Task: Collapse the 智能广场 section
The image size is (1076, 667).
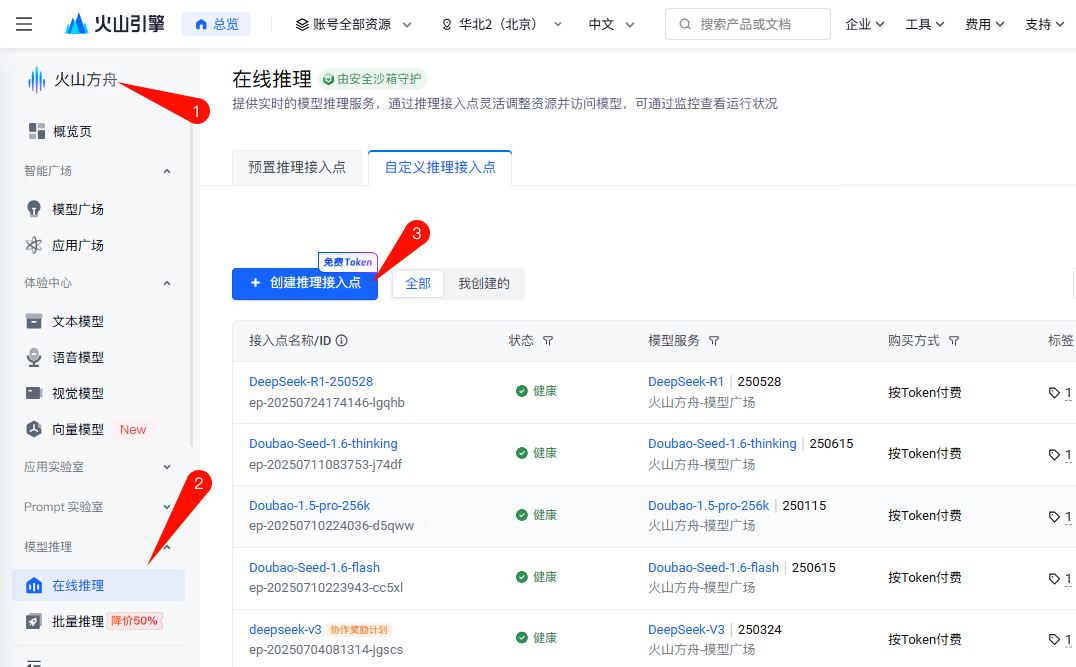Action: [x=167, y=171]
